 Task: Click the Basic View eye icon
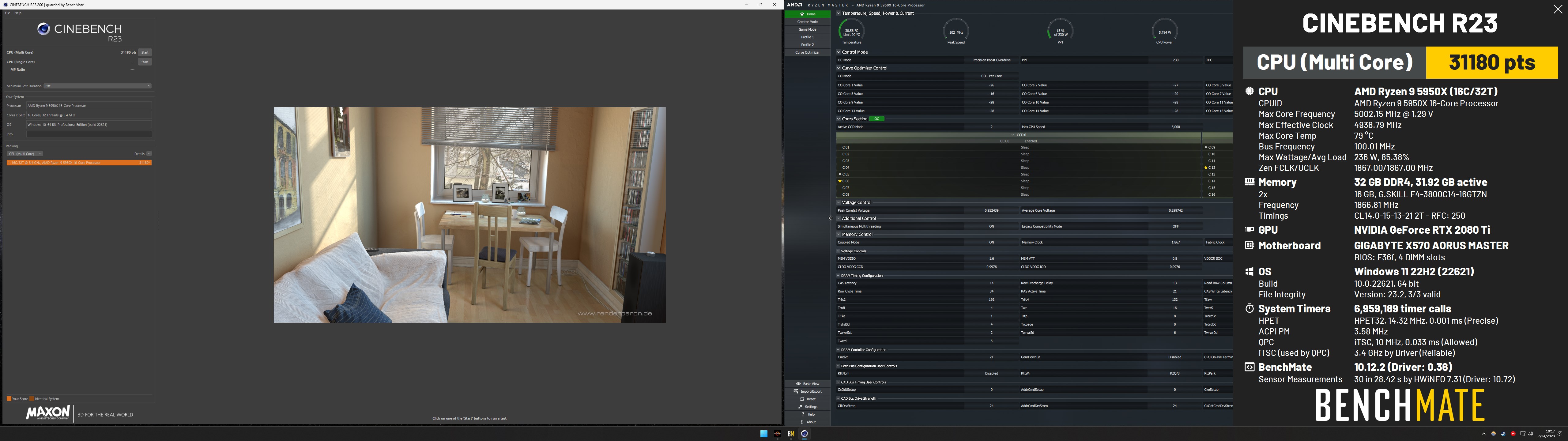pos(798,384)
